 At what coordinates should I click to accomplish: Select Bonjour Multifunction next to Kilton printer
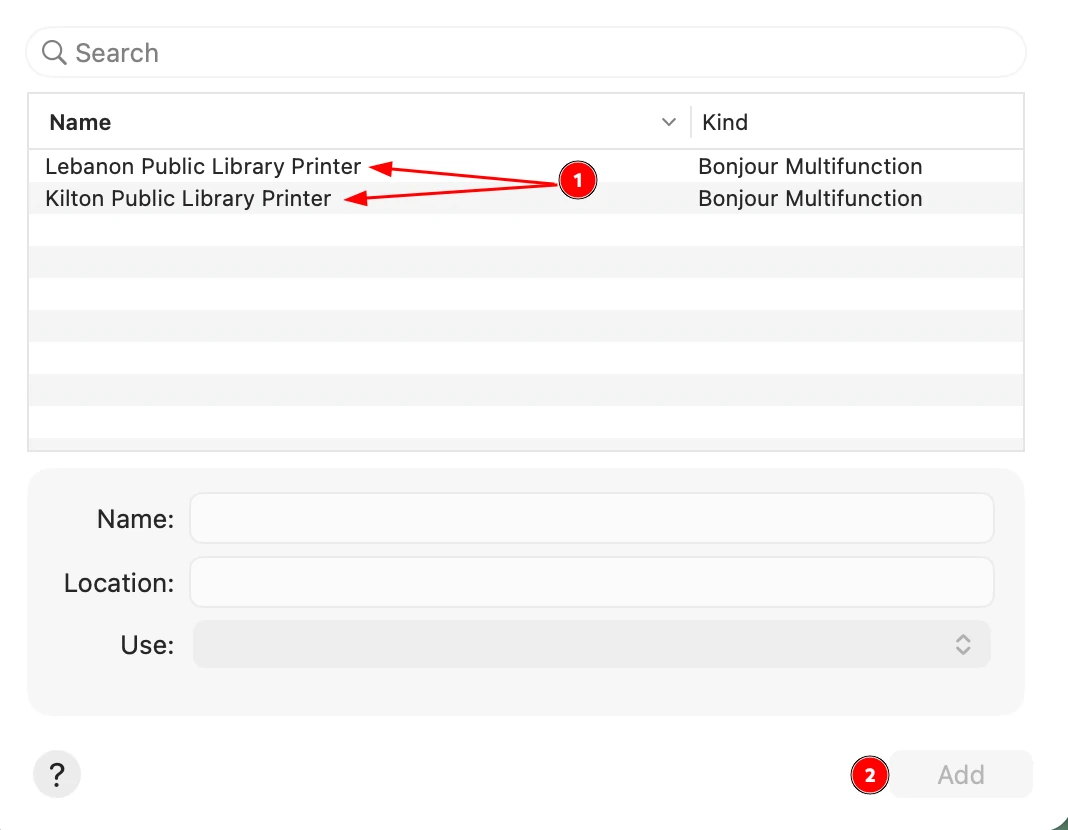point(810,198)
